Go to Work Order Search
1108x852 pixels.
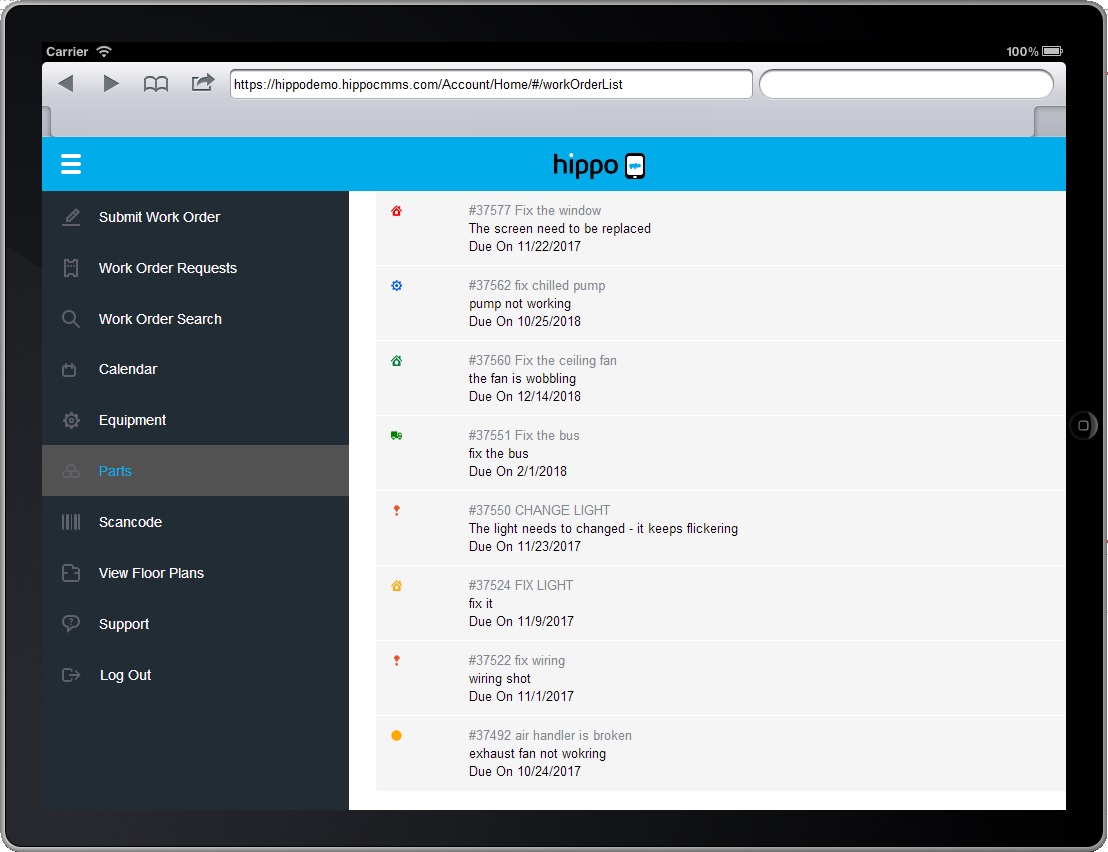click(195, 319)
